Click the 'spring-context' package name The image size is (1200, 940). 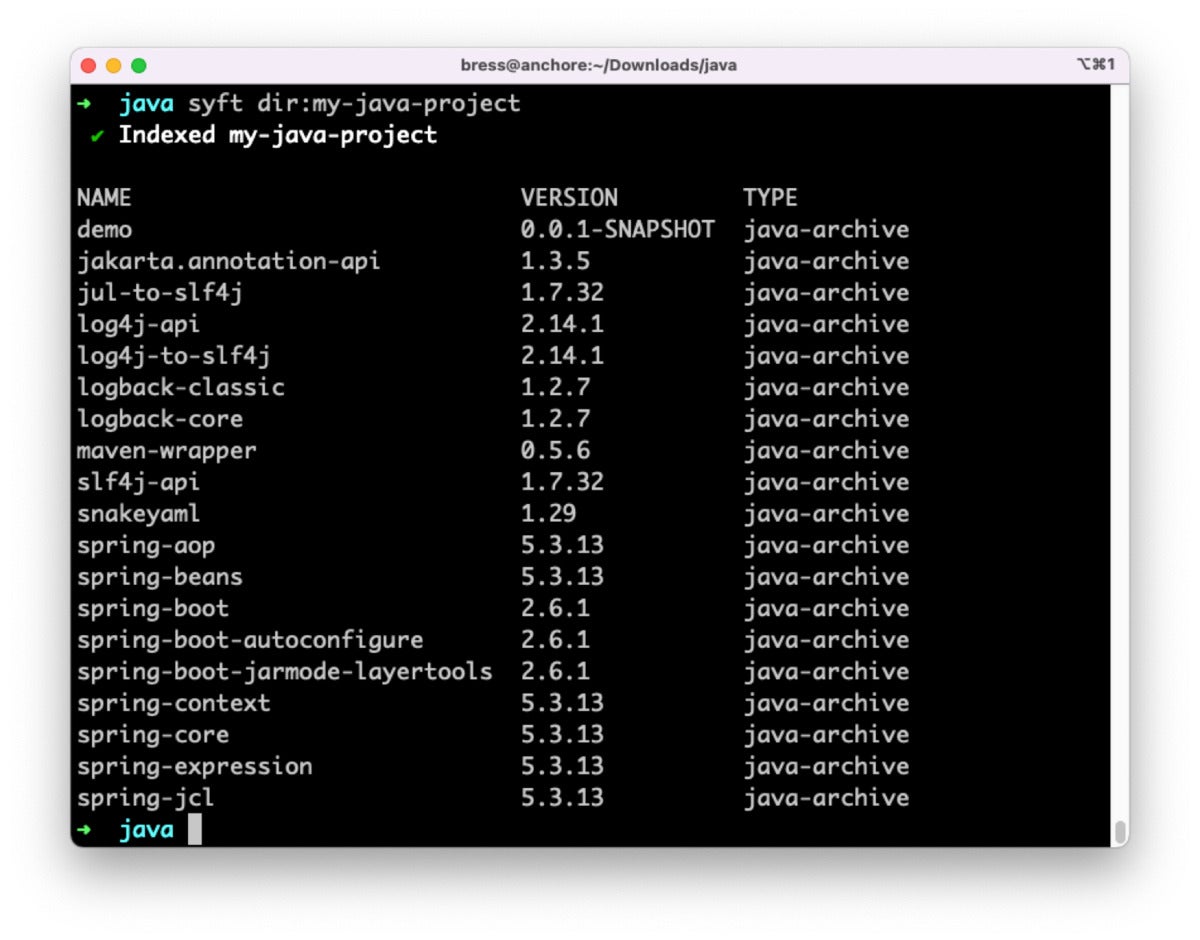point(174,703)
